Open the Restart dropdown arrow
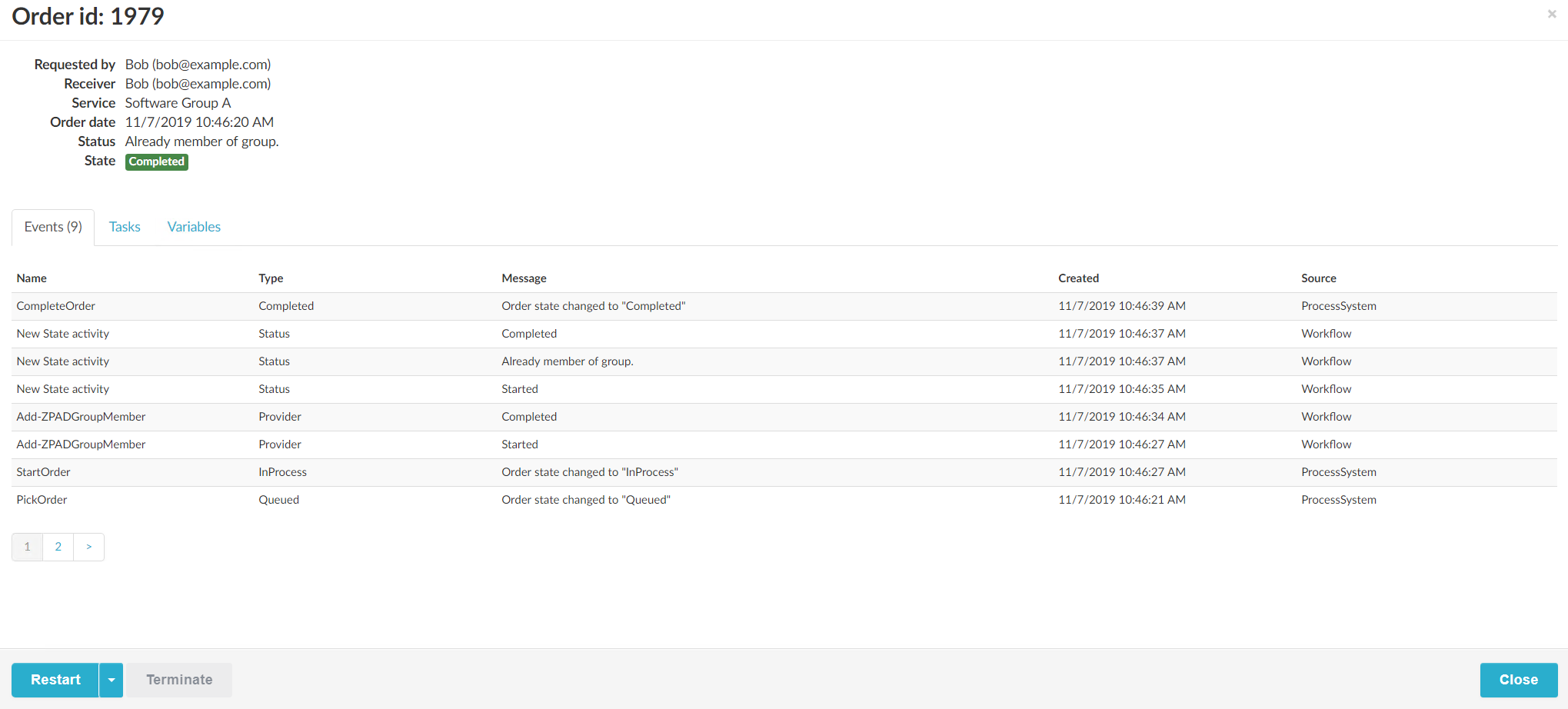The height and width of the screenshot is (709, 1568). pyautogui.click(x=112, y=680)
